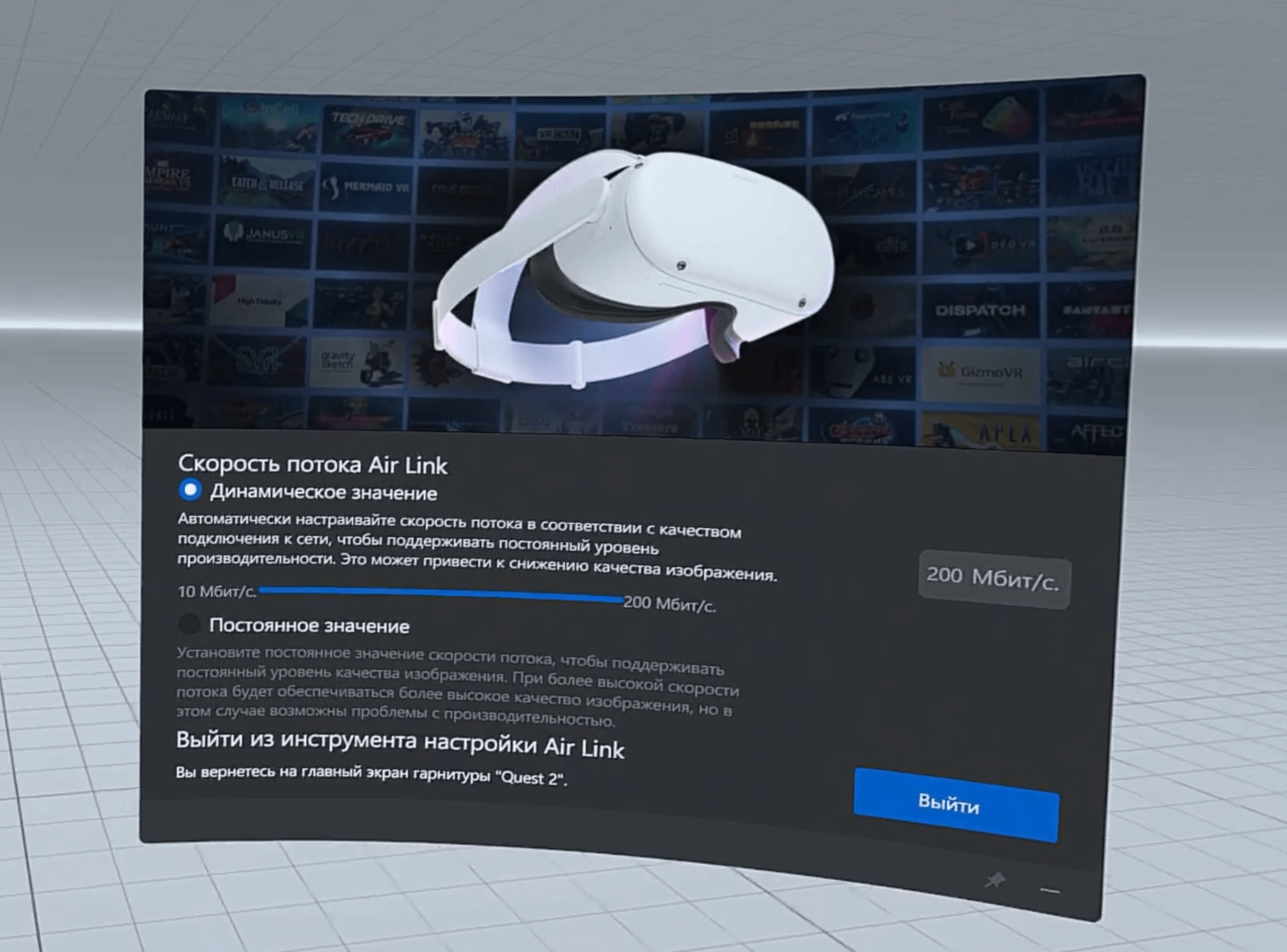Click the Air Link bitrate slider track
Screen dimensions: 1287x952
click(440, 593)
